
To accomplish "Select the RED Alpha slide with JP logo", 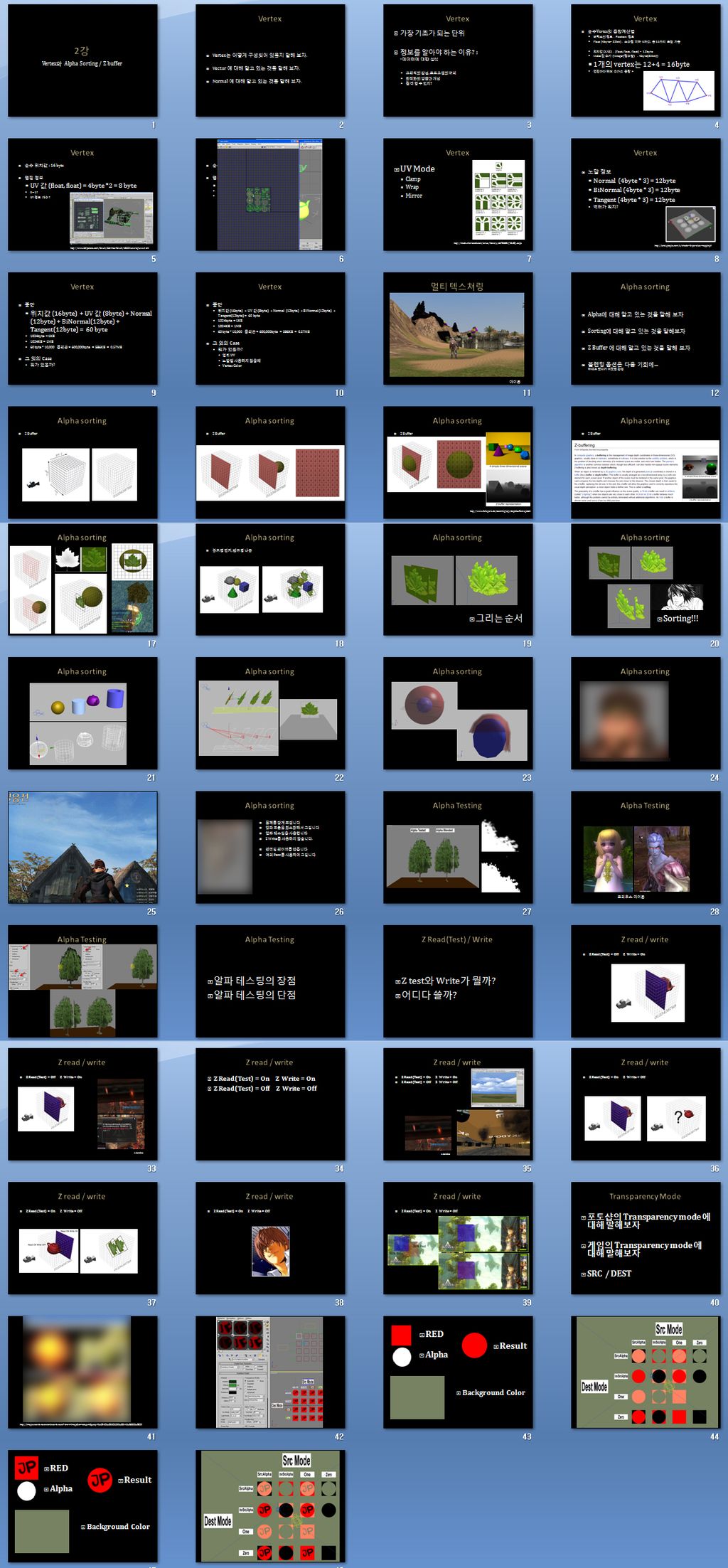I will point(82,1506).
